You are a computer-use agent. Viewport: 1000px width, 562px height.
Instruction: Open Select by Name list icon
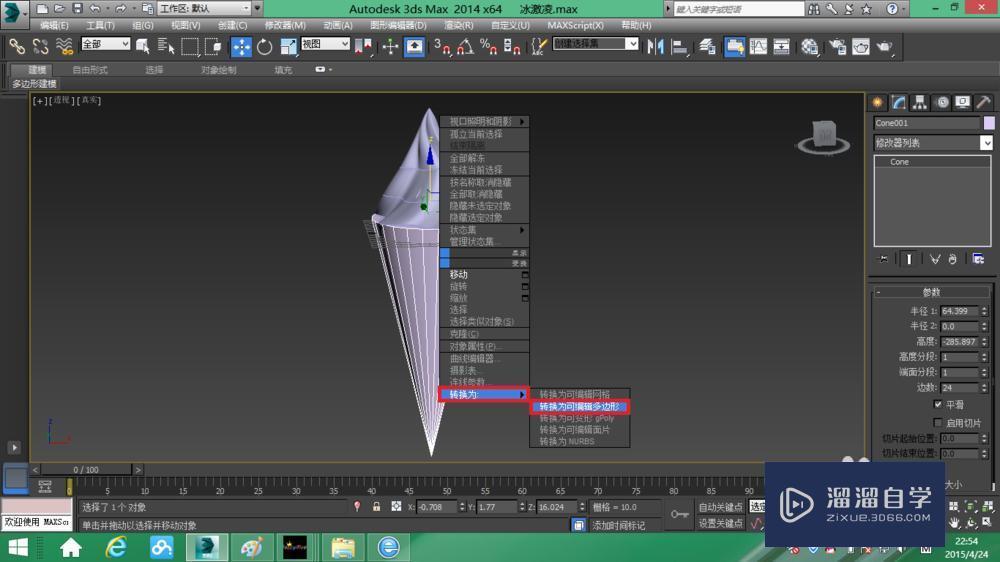tap(166, 47)
